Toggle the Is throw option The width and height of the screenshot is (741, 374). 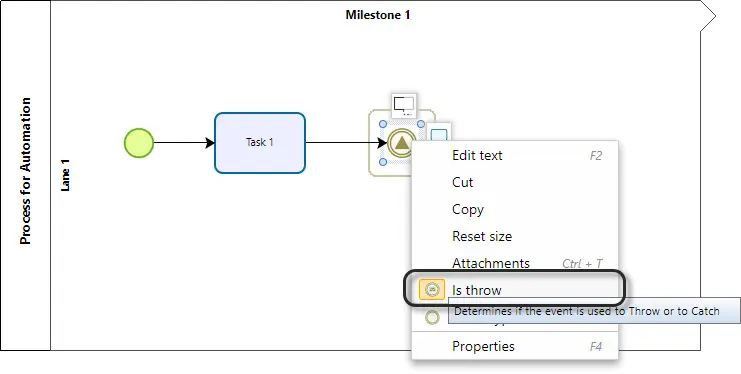pos(515,290)
